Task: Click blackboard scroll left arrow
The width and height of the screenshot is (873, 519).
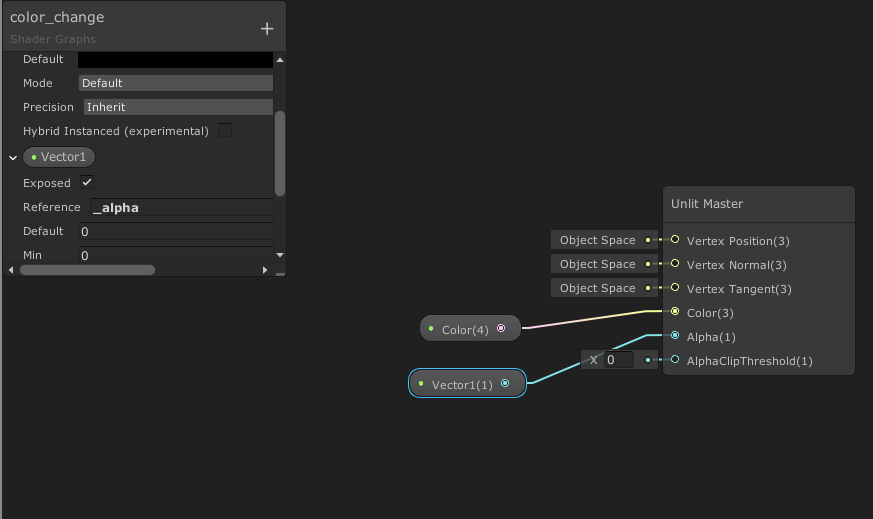Action: click(11, 270)
